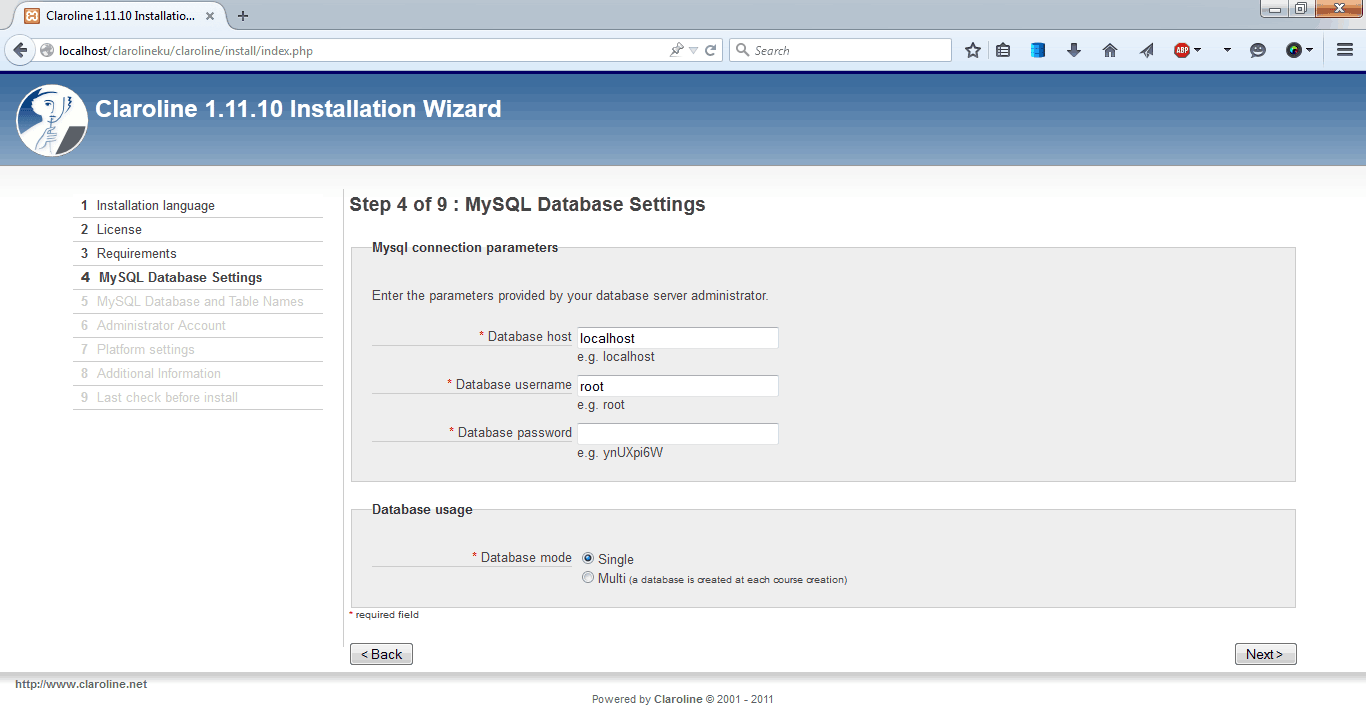Click the ABP Adblock Plus icon
The height and width of the screenshot is (714, 1366).
[1181, 49]
